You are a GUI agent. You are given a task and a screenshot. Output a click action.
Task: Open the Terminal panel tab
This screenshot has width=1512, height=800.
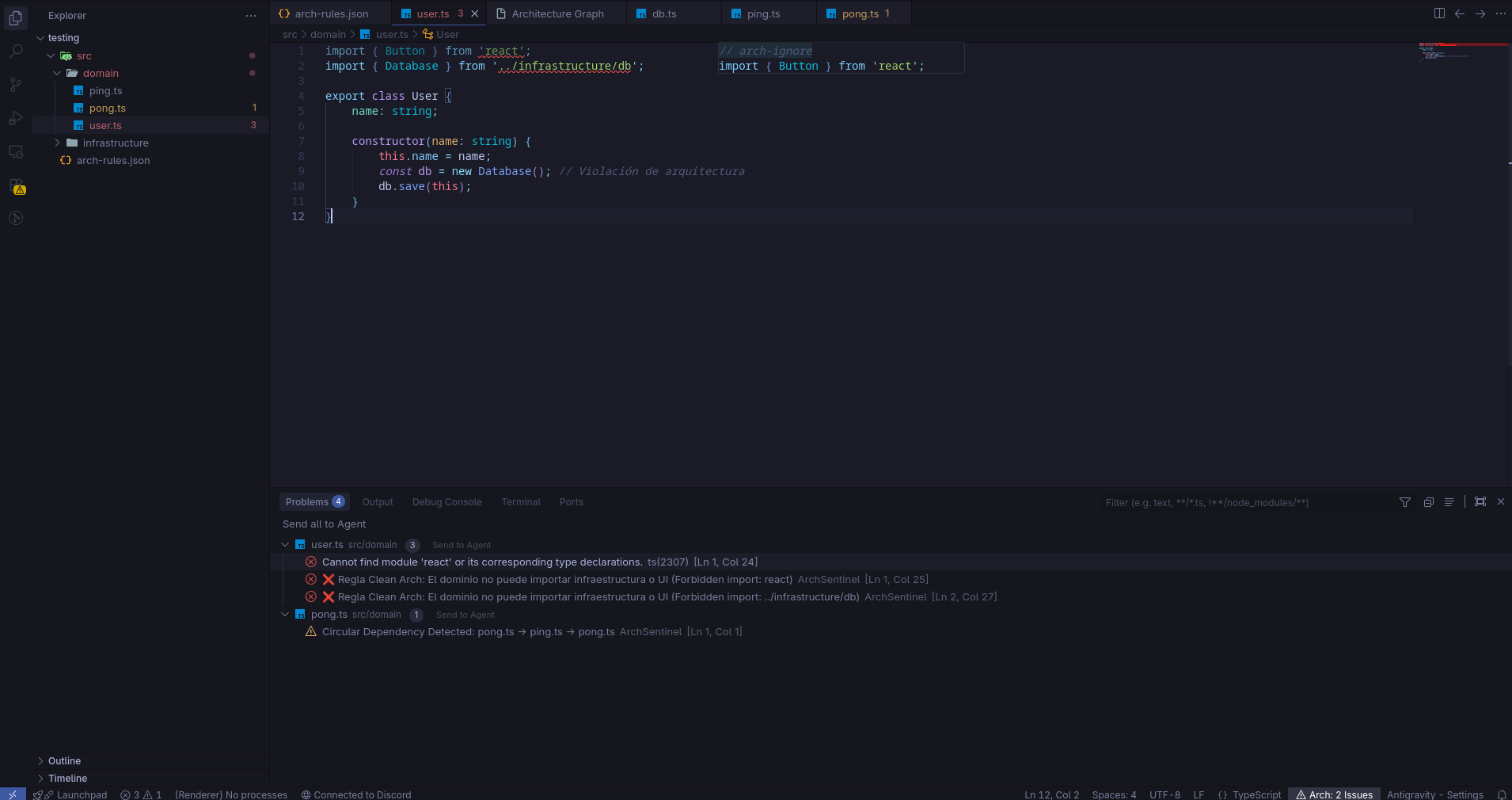click(x=520, y=502)
